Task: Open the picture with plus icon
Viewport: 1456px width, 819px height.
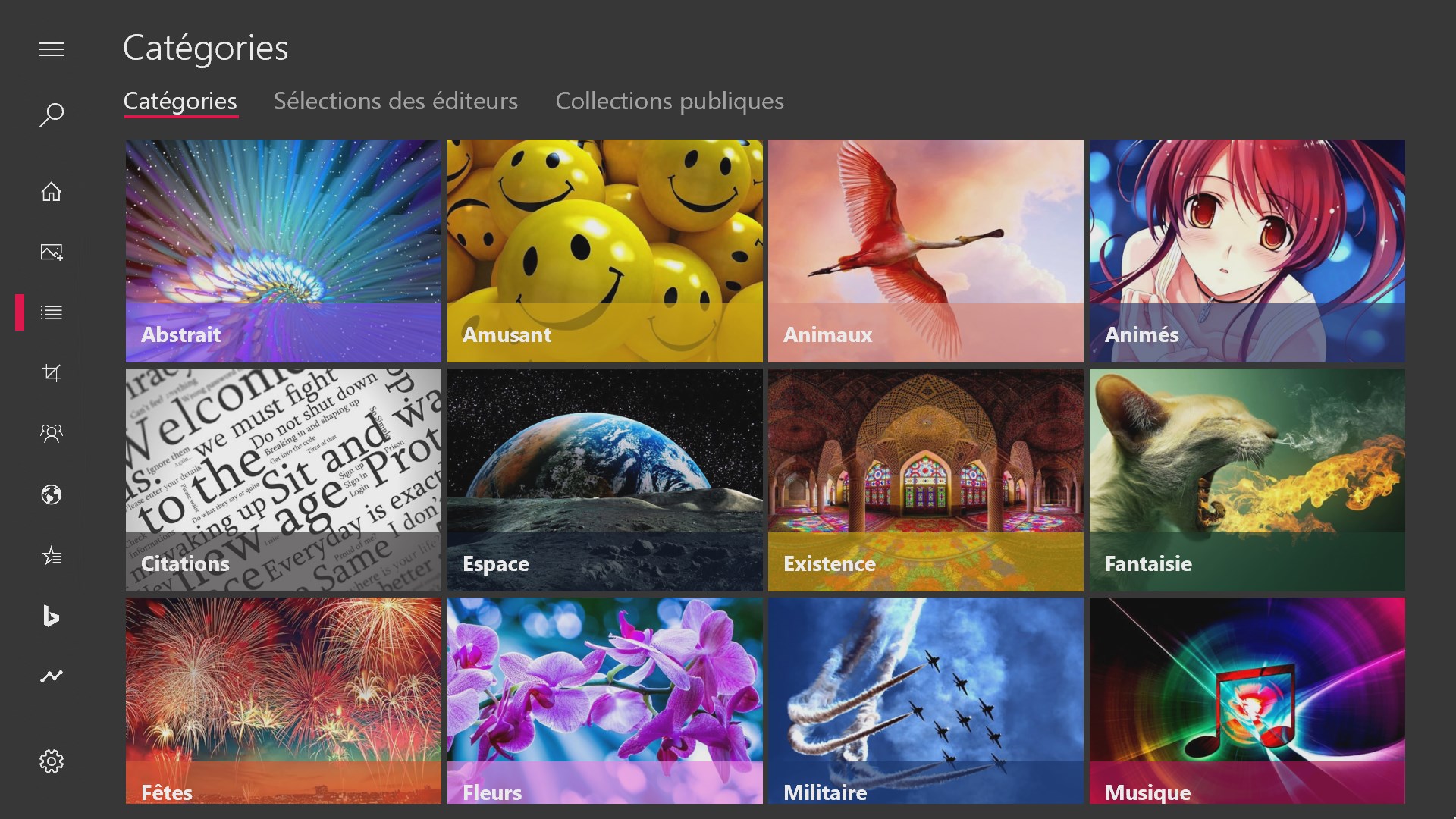Action: pos(52,253)
